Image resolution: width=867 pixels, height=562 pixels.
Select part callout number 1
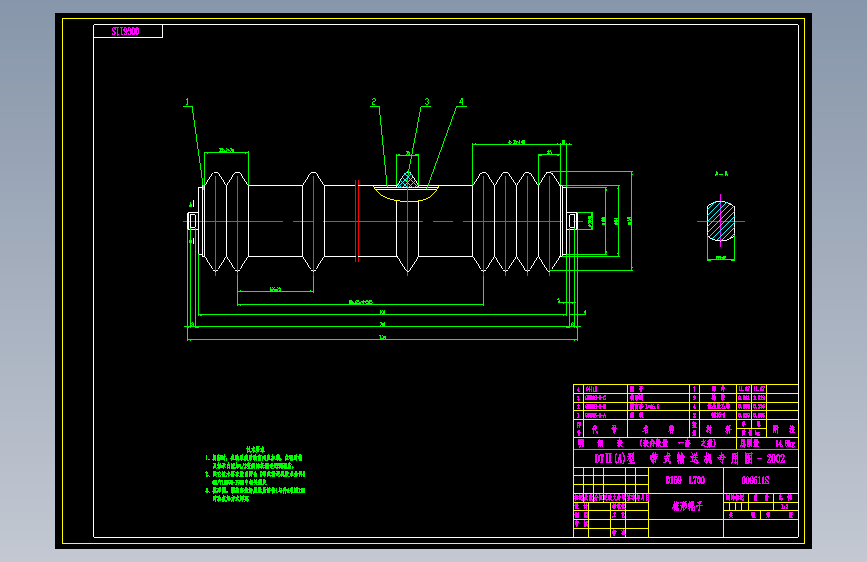187,102
